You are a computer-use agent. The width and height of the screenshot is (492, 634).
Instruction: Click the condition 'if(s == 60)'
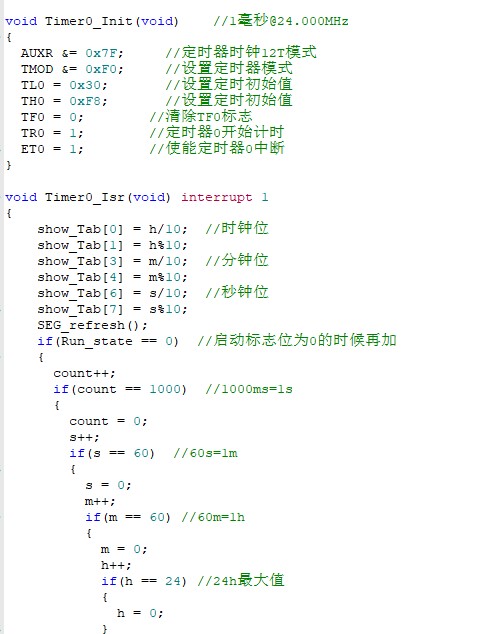(x=112, y=453)
